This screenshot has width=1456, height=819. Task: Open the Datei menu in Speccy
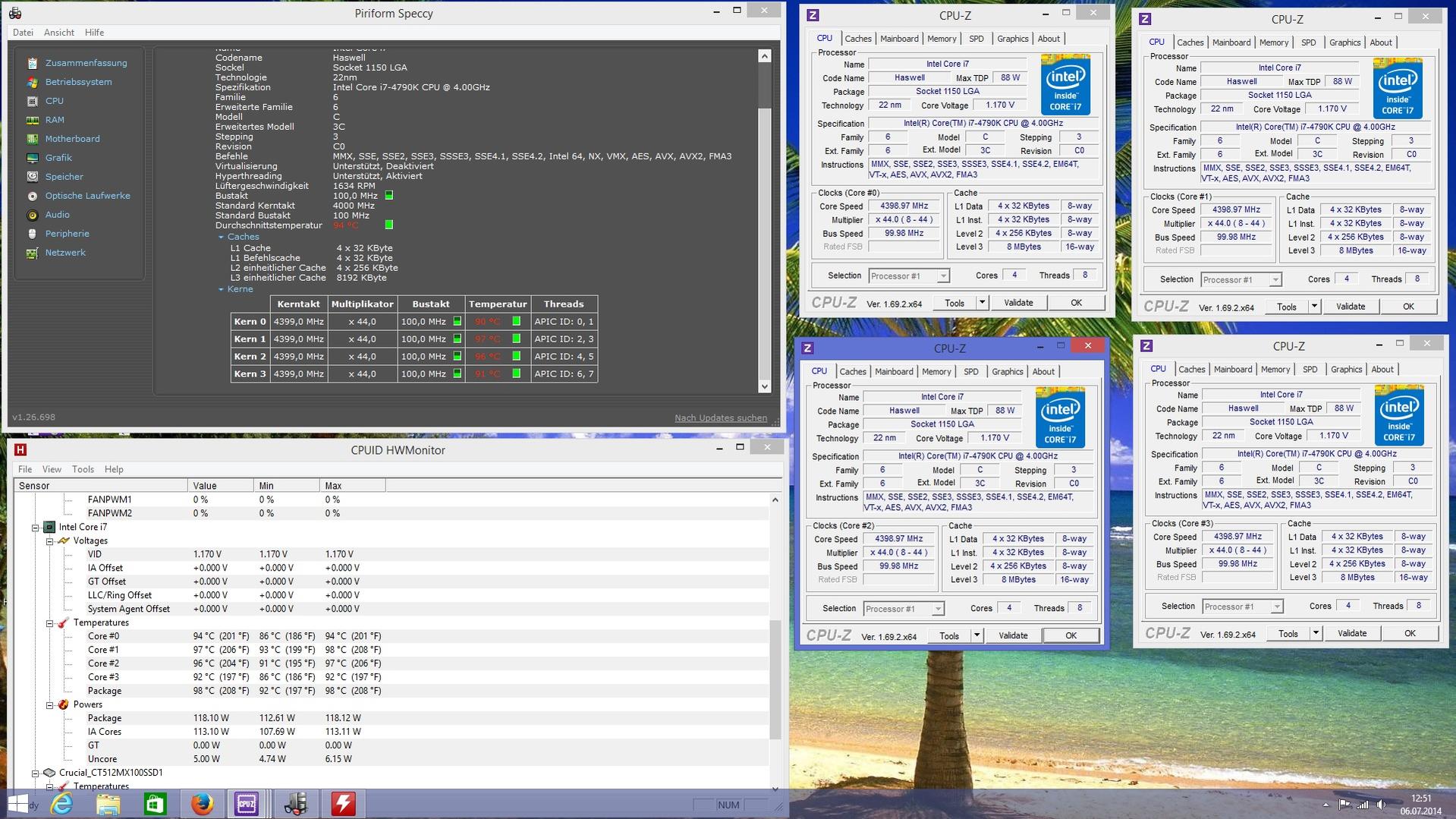23,33
